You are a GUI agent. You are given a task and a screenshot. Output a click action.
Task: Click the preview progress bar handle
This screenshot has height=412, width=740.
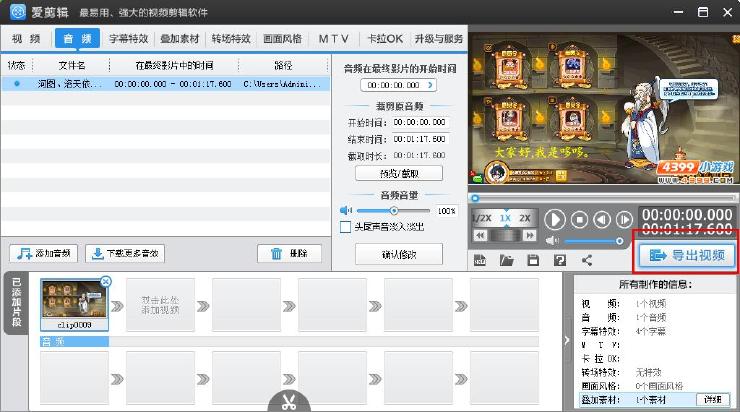click(475, 198)
